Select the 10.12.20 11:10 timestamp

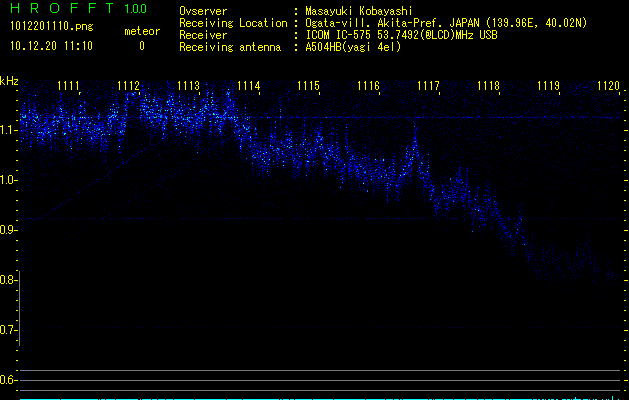tap(50, 46)
